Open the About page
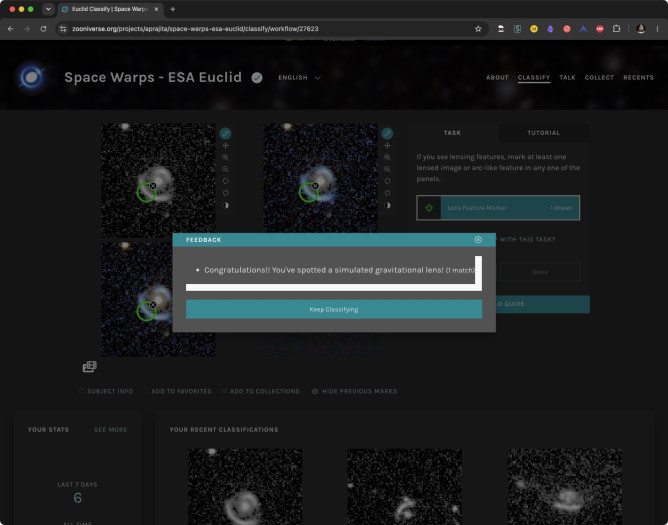This screenshot has width=668, height=525. click(x=497, y=78)
